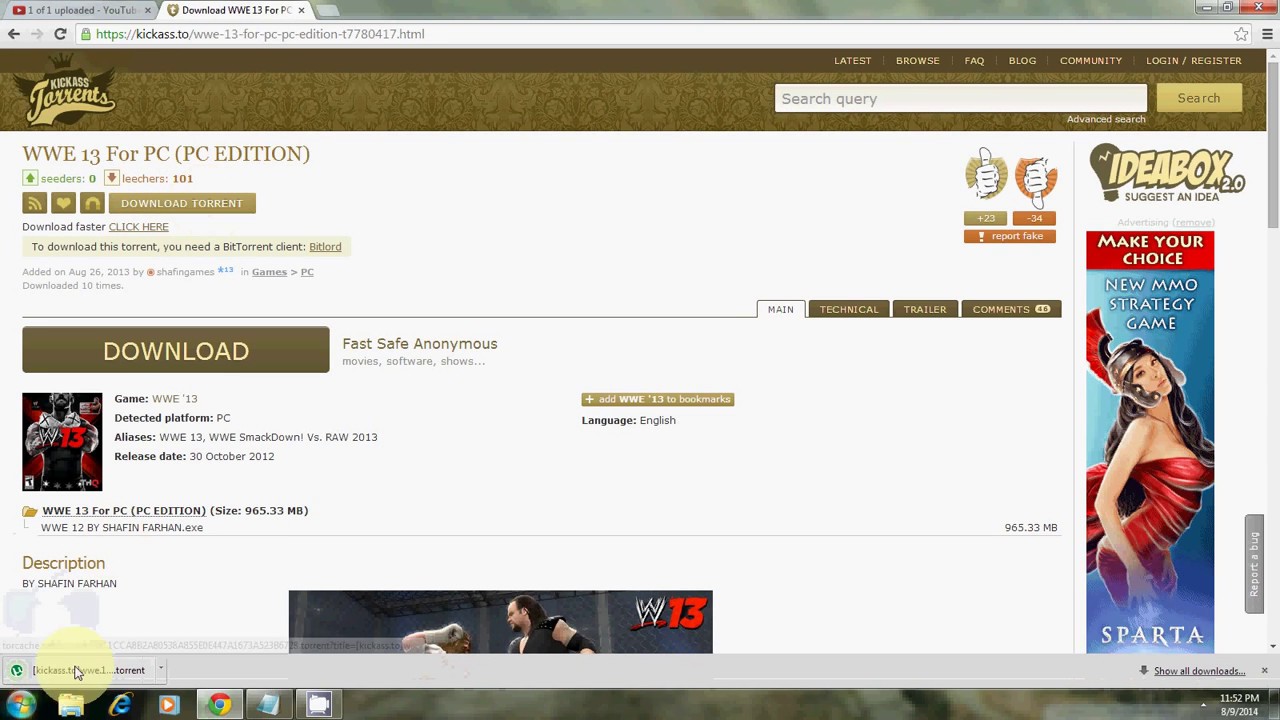Click the notepad-like taskbar icon

tap(268, 705)
